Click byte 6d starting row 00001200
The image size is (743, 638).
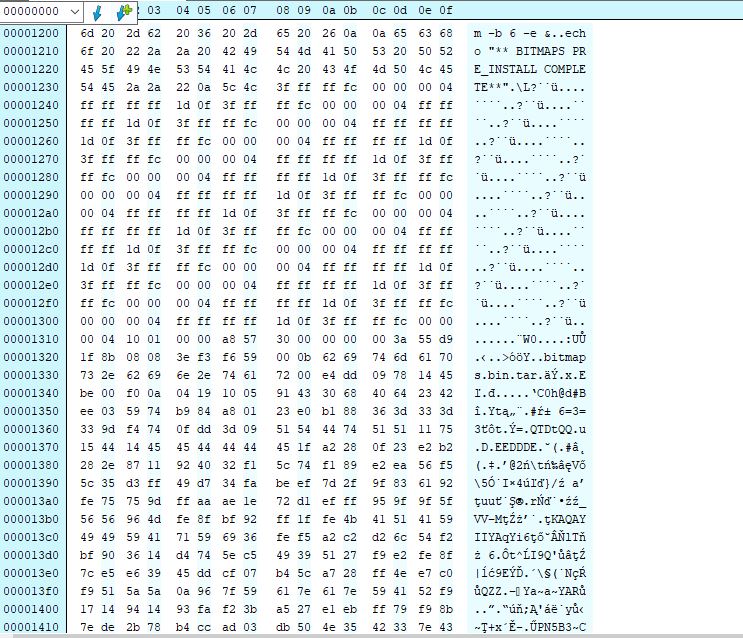(87, 33)
